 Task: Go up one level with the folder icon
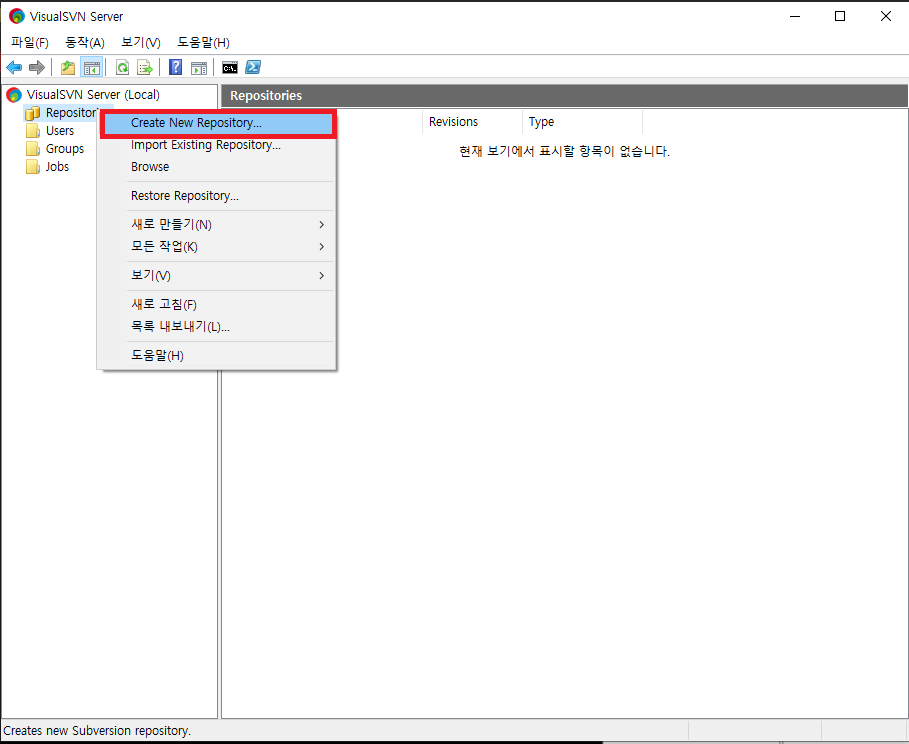(x=68, y=67)
